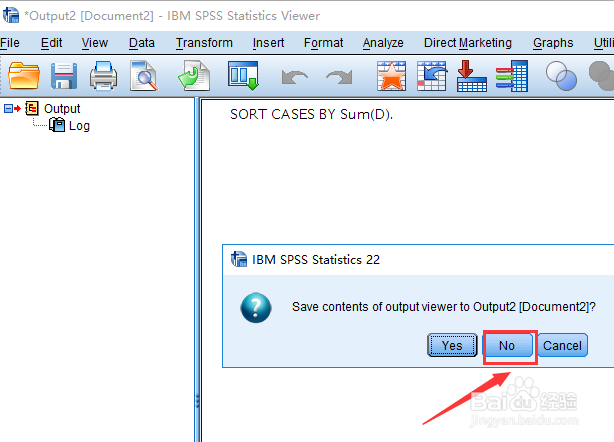Click the Recall recent dialogs icon

pyautogui.click(x=243, y=76)
